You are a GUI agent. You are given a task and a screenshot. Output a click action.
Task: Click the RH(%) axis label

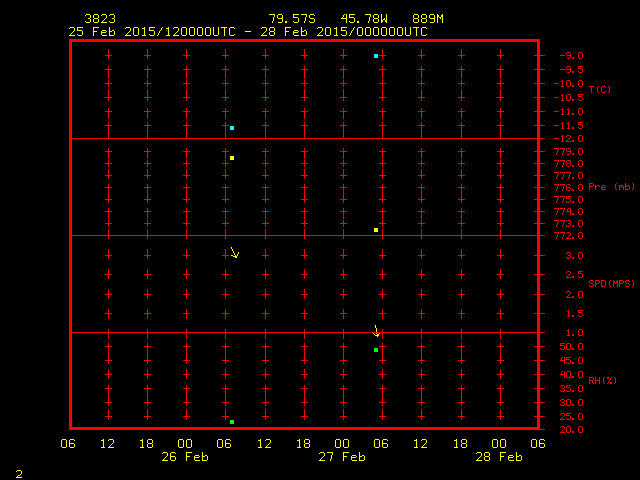coord(603,379)
